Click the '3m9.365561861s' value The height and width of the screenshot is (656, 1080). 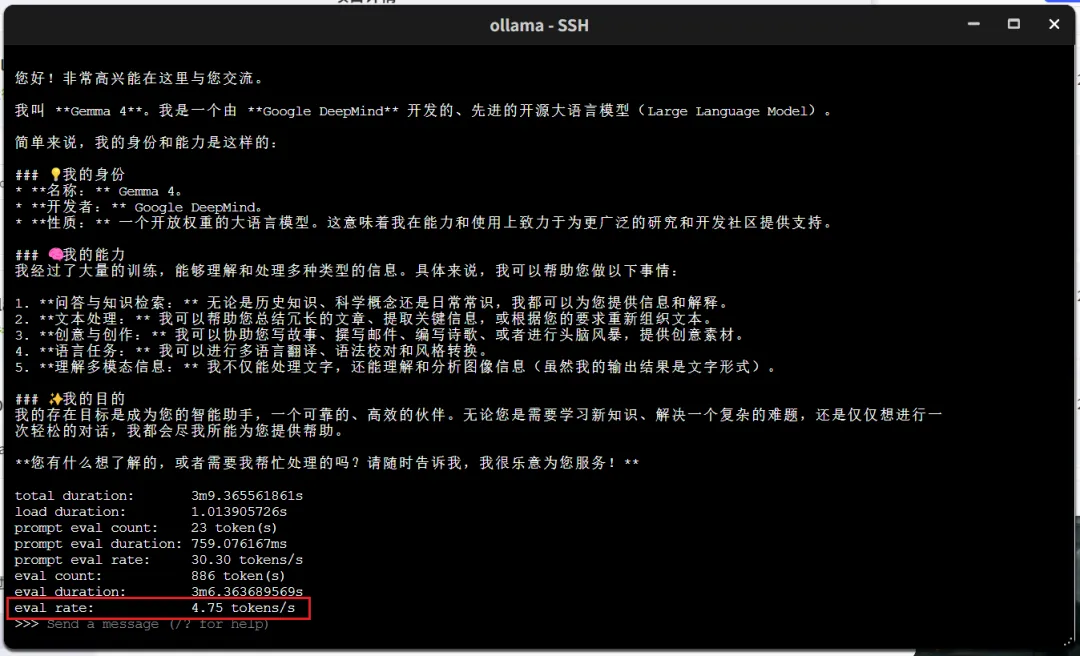pyautogui.click(x=247, y=496)
